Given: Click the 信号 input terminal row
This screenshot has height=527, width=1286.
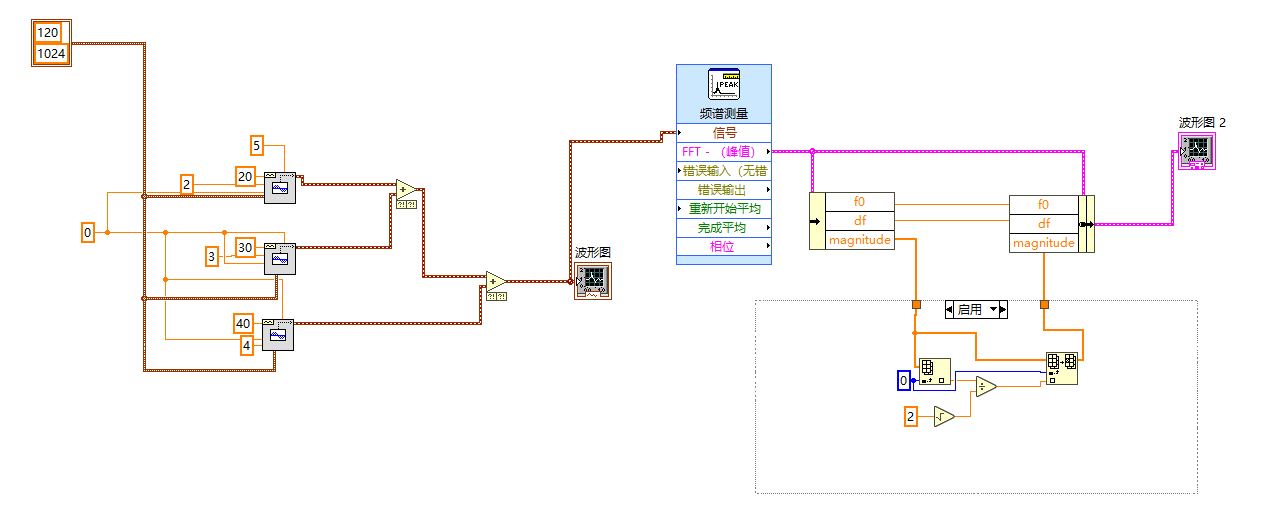Looking at the screenshot, I should coord(724,133).
